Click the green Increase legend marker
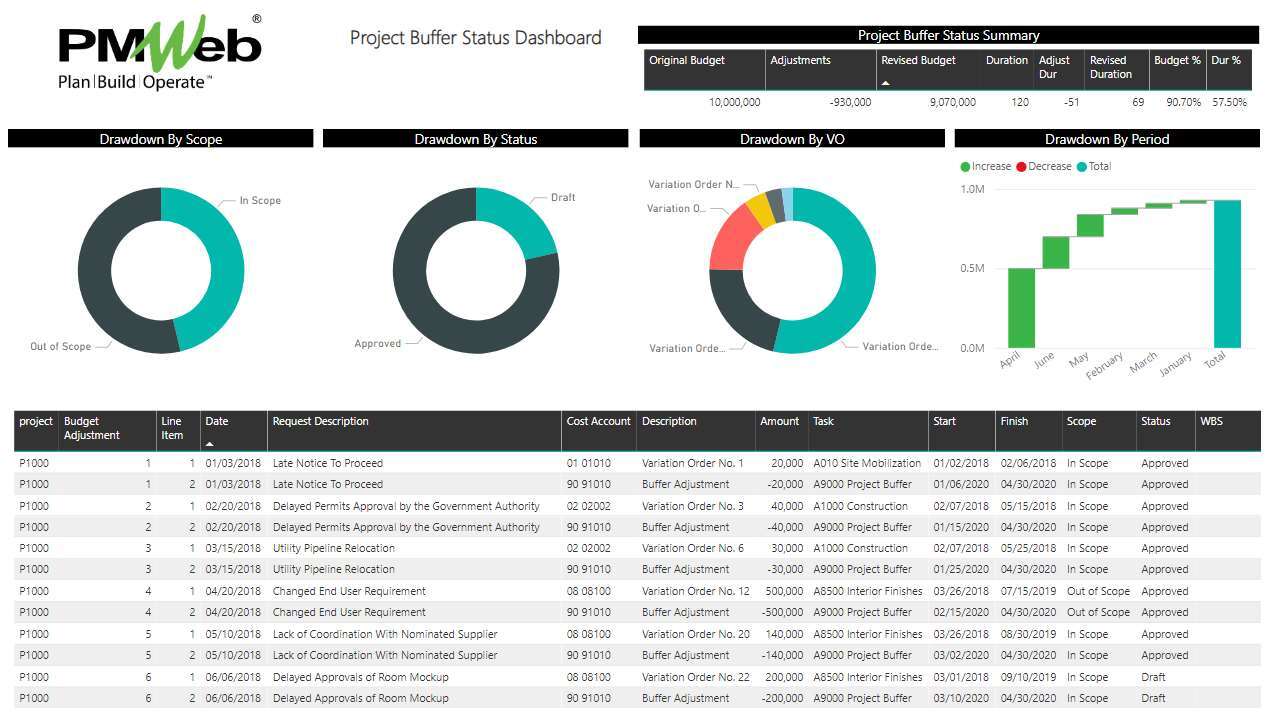 pos(965,167)
